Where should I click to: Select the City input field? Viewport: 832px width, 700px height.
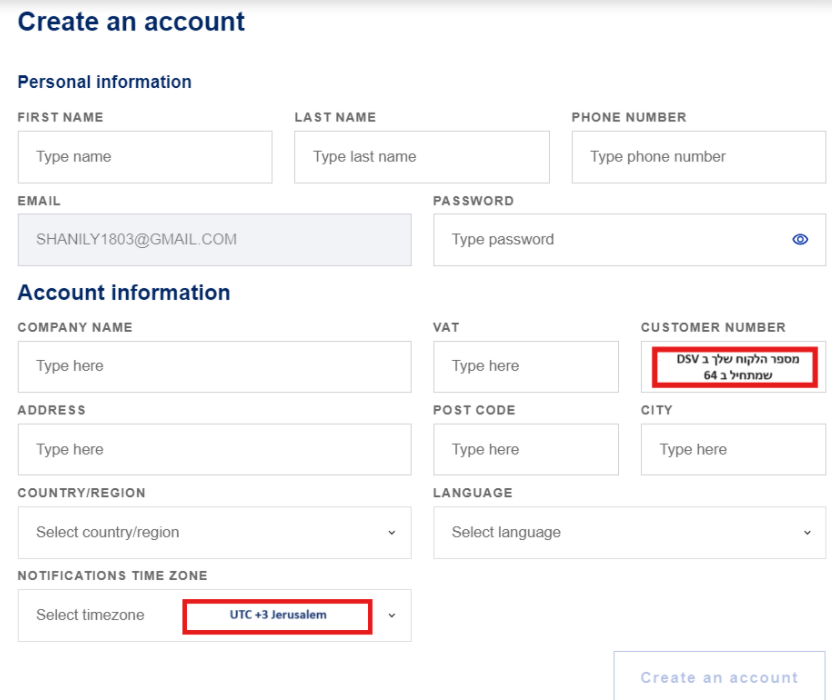[733, 450]
